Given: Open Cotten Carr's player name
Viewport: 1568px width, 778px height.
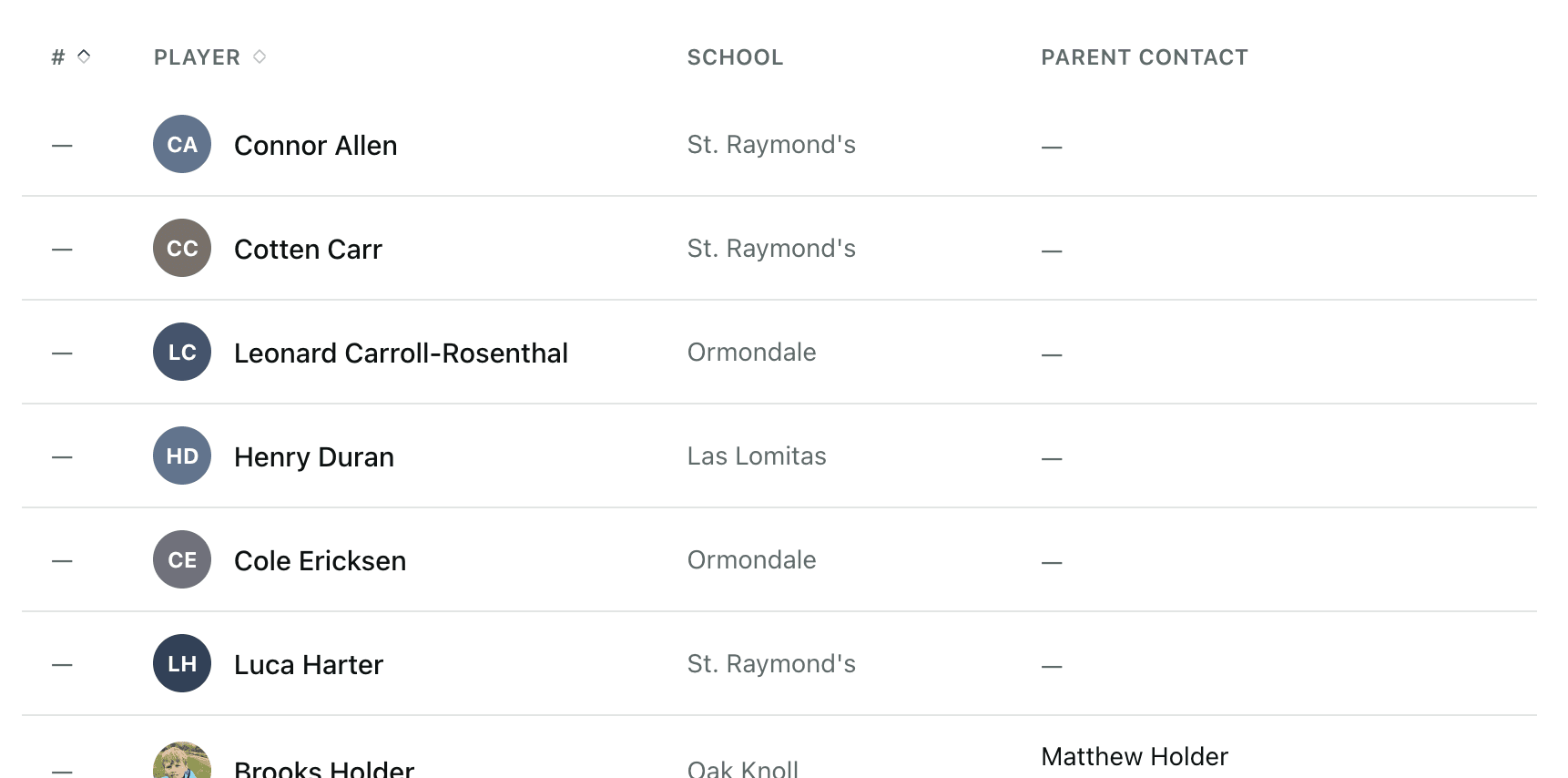Looking at the screenshot, I should [308, 250].
